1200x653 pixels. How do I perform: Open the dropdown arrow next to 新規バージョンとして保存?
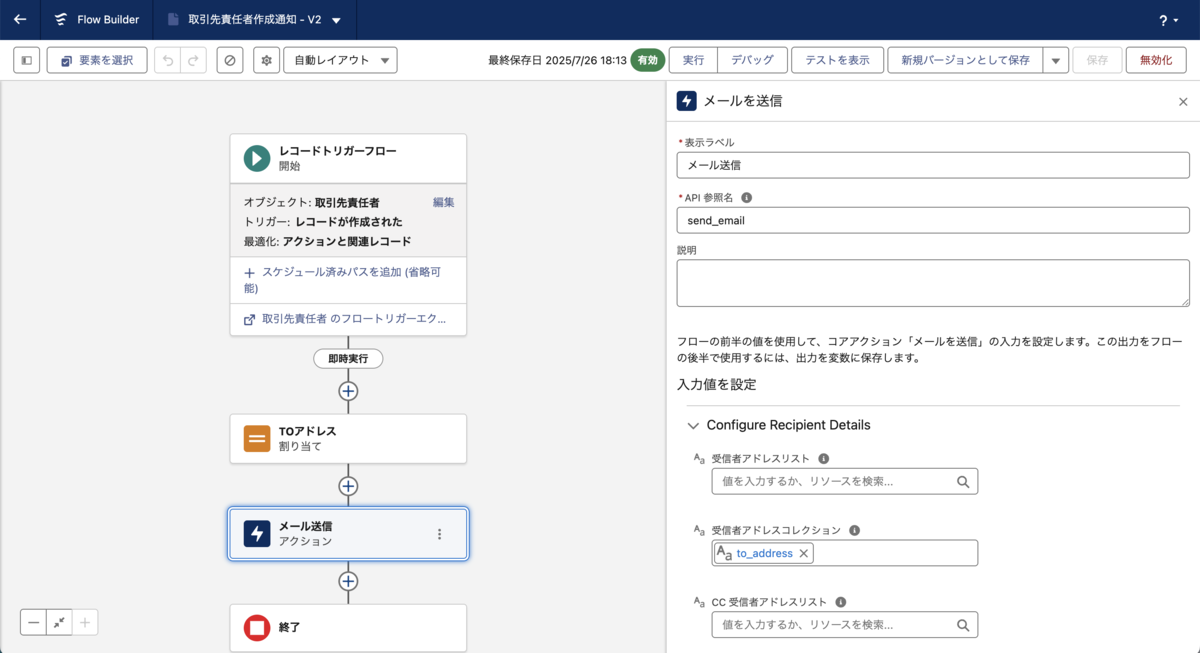click(x=1056, y=60)
